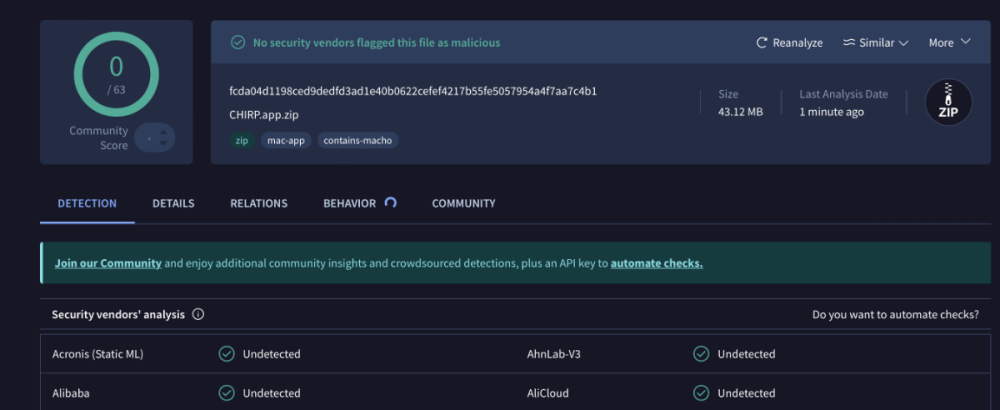The image size is (1000, 410).
Task: Expand the Similar dropdown
Action: [875, 43]
